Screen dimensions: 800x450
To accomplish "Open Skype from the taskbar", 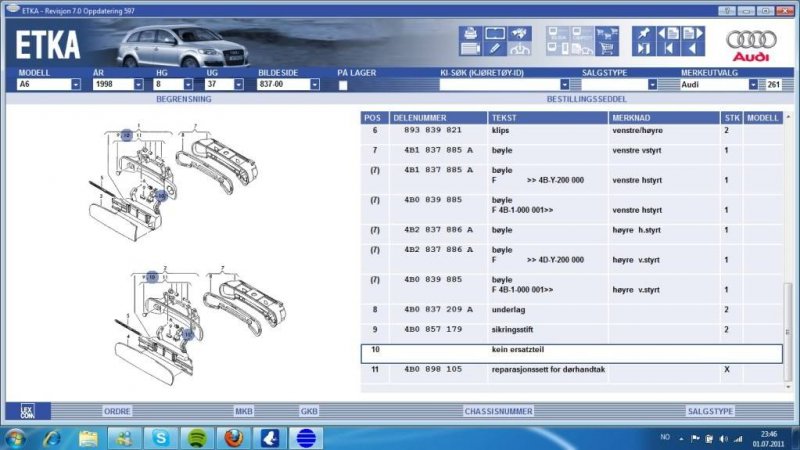I will [160, 438].
